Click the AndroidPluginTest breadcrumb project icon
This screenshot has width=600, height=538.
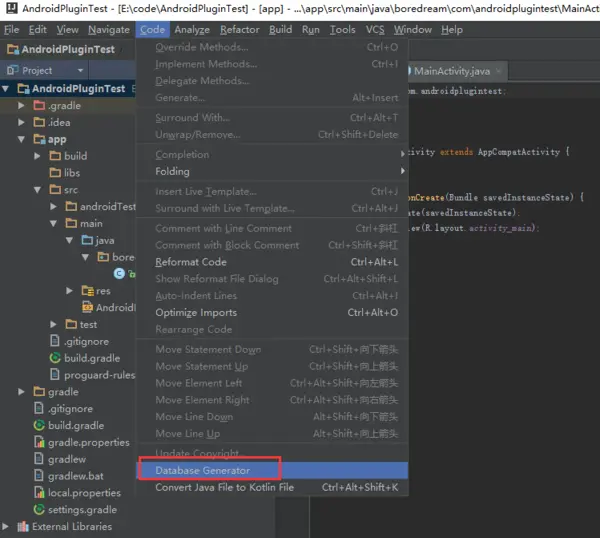coord(13,49)
